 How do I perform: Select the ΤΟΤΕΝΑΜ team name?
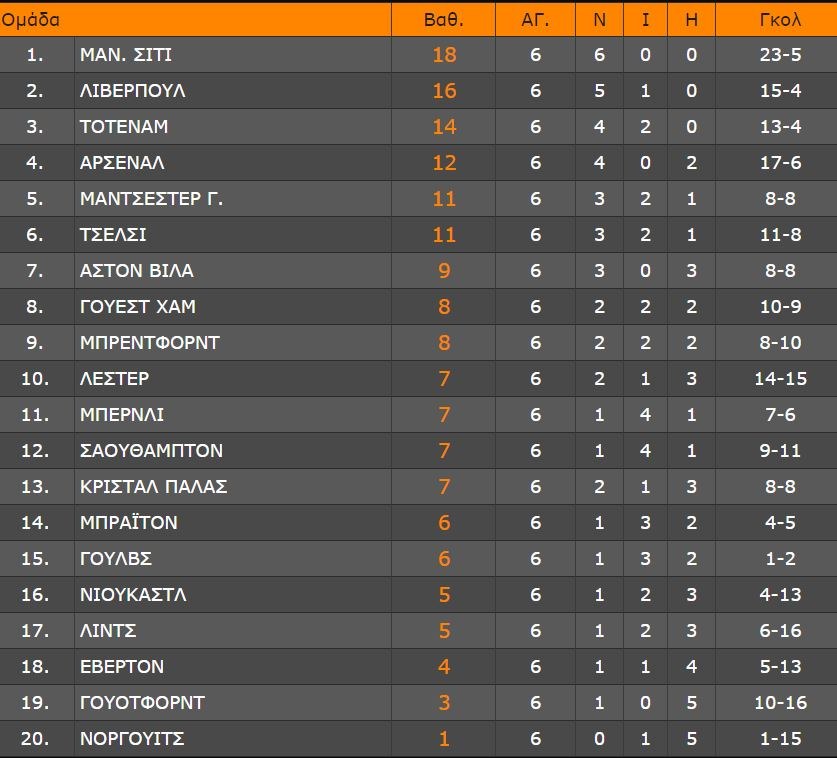124,127
